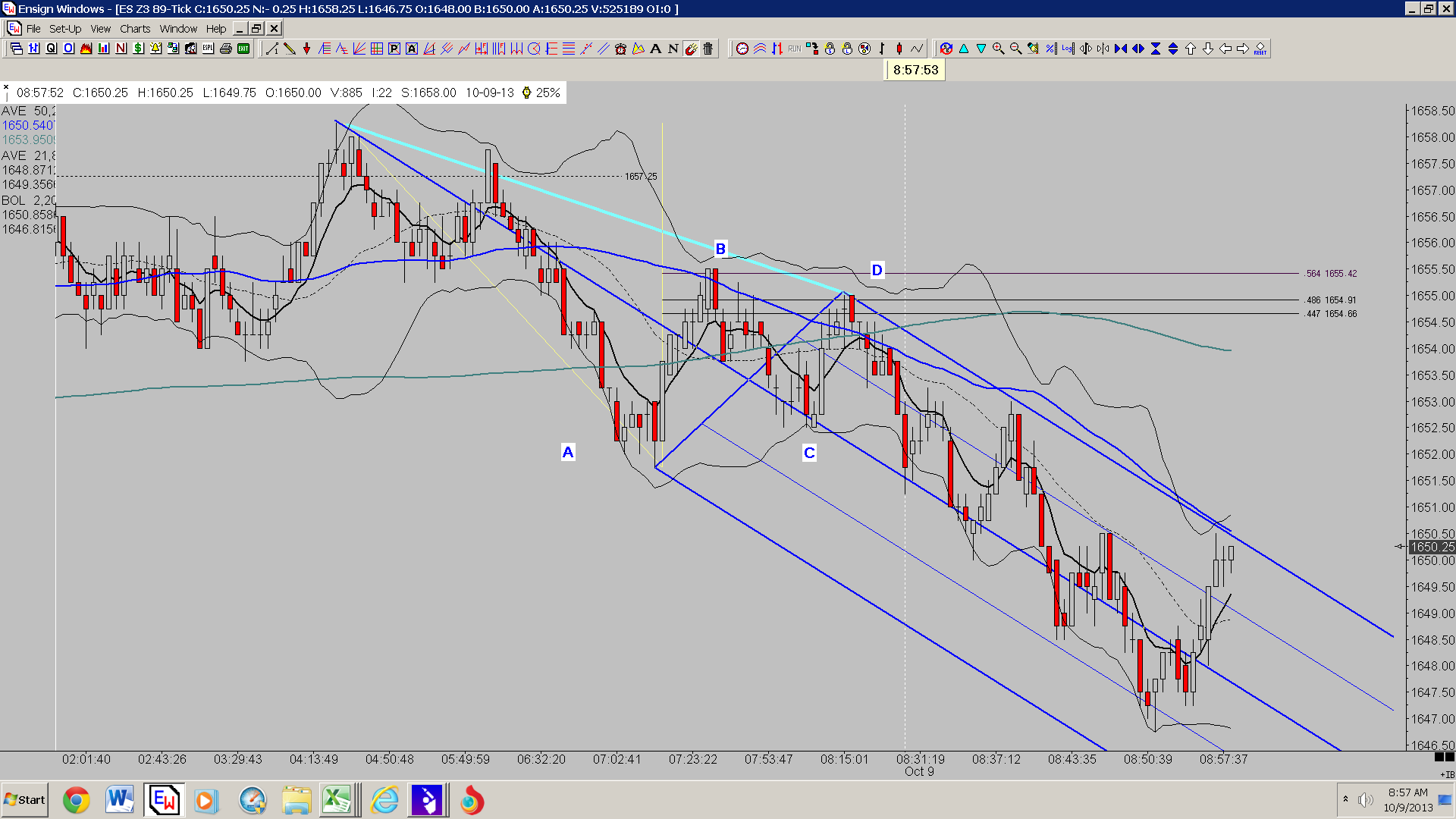Toggle the percent scale icon
Viewport: 1456px width, 819px height.
click(1051, 49)
